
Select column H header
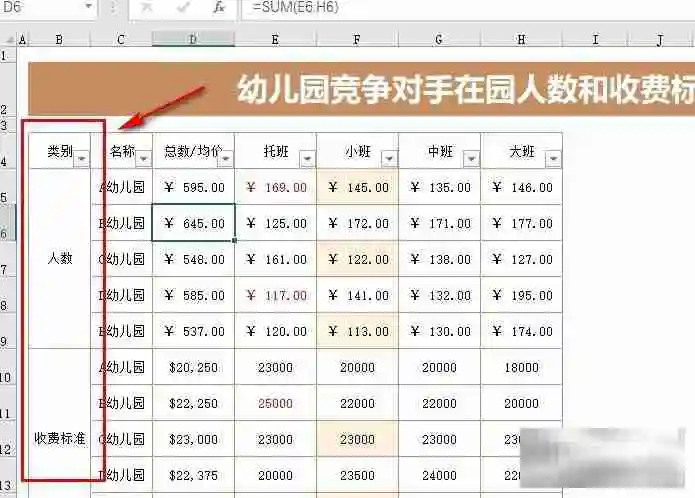(x=521, y=39)
